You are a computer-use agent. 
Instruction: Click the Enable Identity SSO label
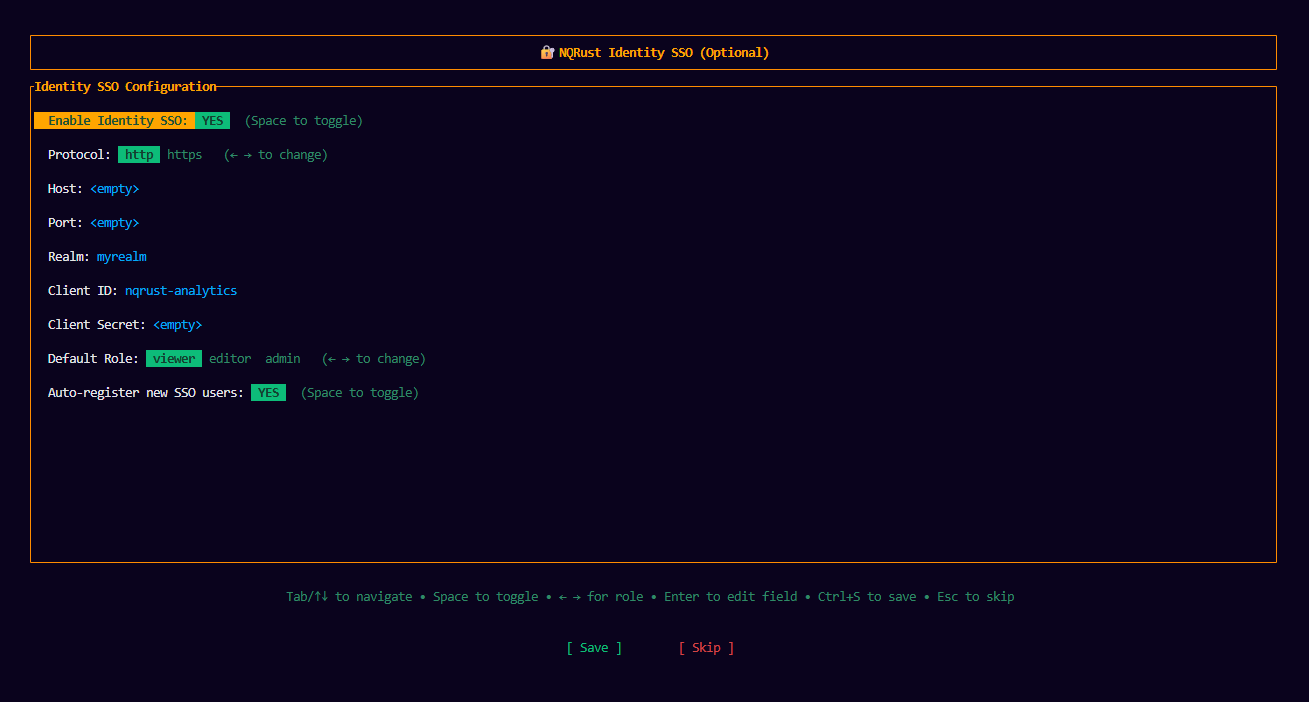[x=118, y=120]
